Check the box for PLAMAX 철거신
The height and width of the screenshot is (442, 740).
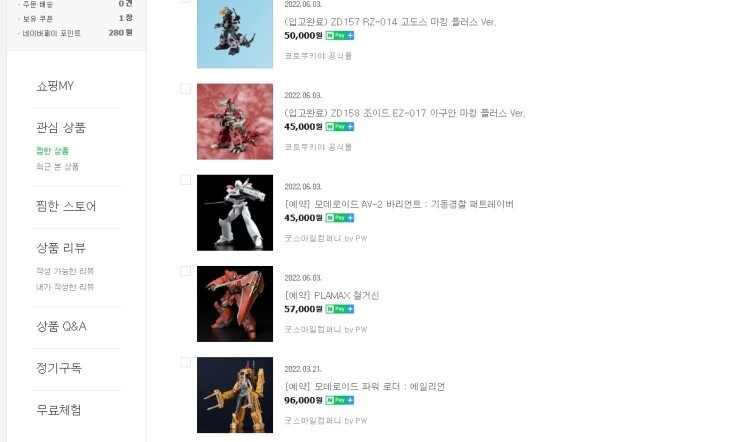(x=185, y=271)
